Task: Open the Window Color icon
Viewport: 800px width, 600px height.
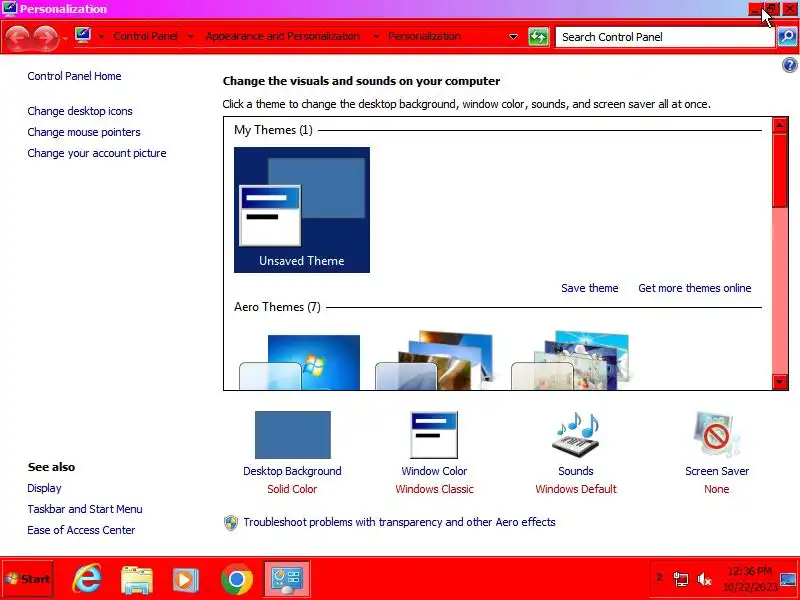Action: coord(434,435)
